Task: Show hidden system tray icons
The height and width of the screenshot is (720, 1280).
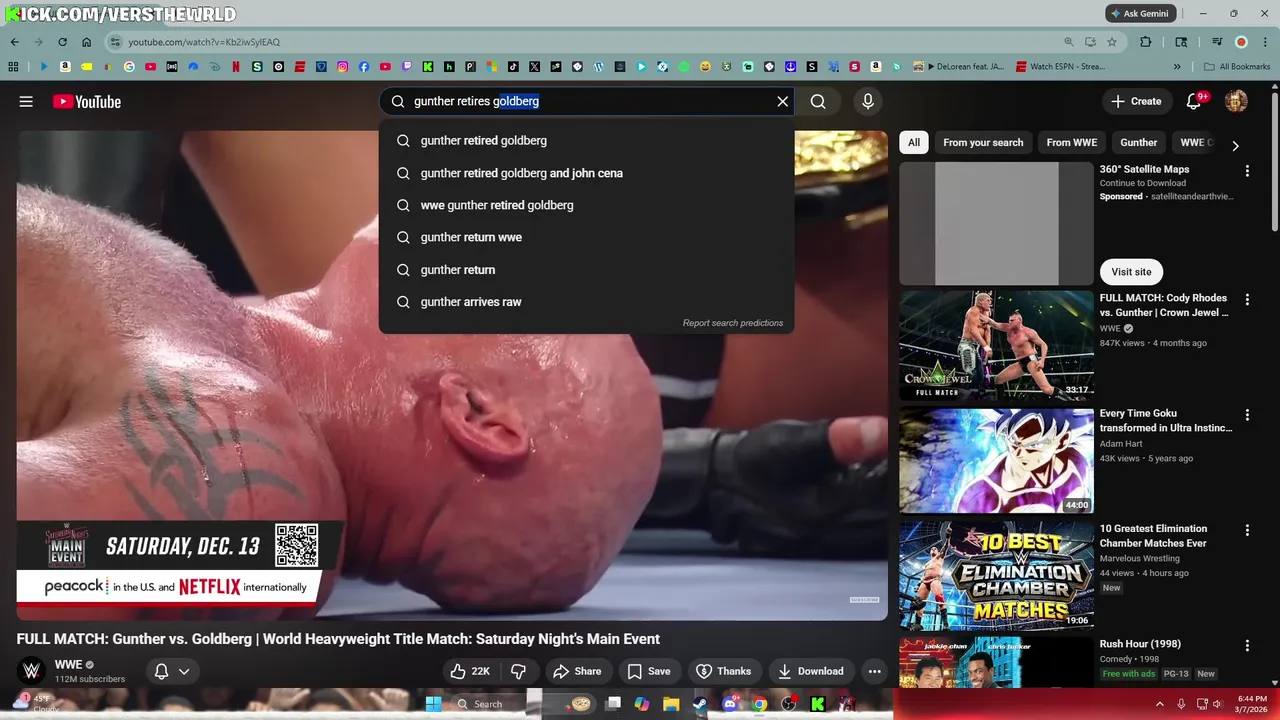Action: [1160, 704]
